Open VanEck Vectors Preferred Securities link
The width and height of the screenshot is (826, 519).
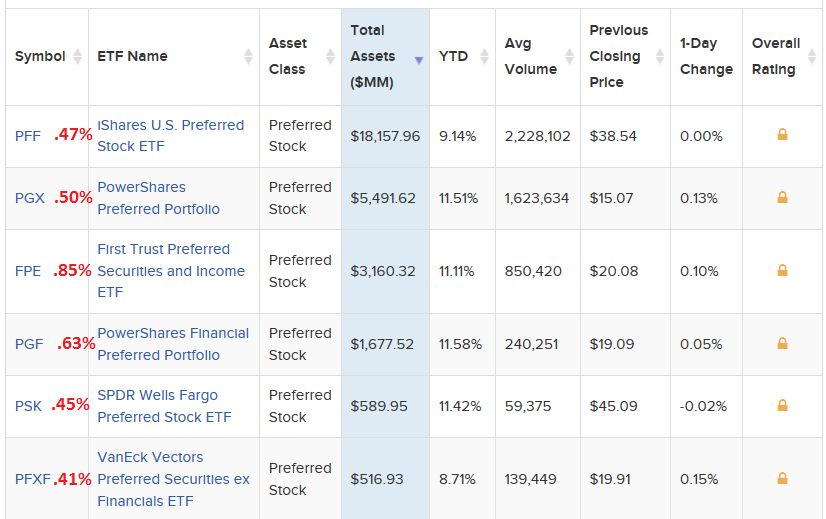coord(173,479)
